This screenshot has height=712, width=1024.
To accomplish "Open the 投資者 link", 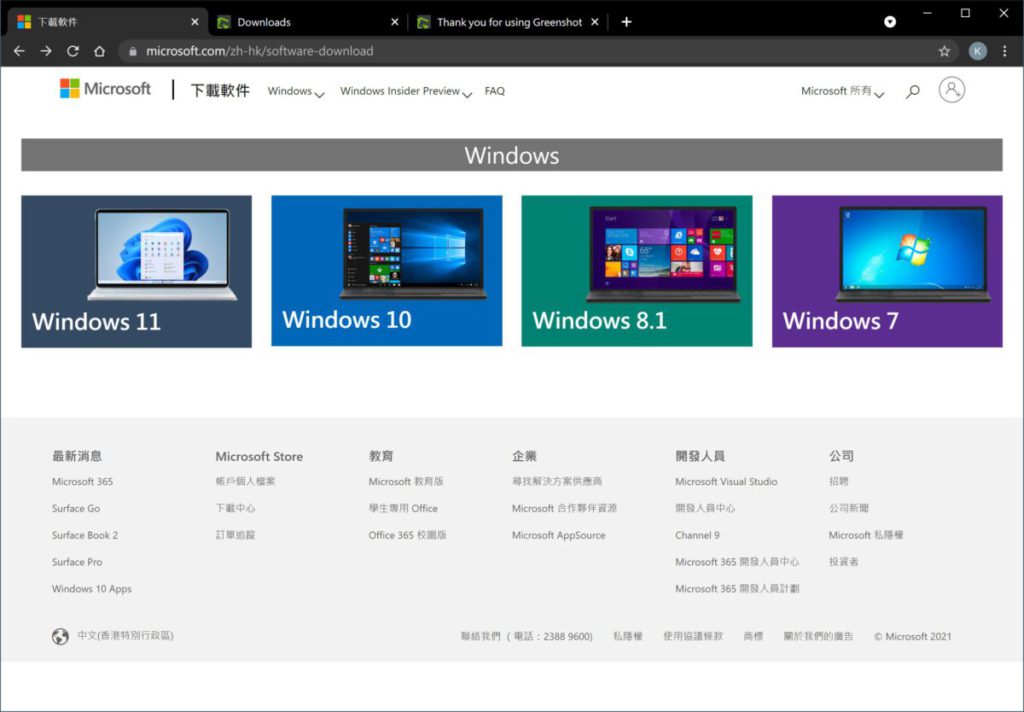I will [844, 562].
